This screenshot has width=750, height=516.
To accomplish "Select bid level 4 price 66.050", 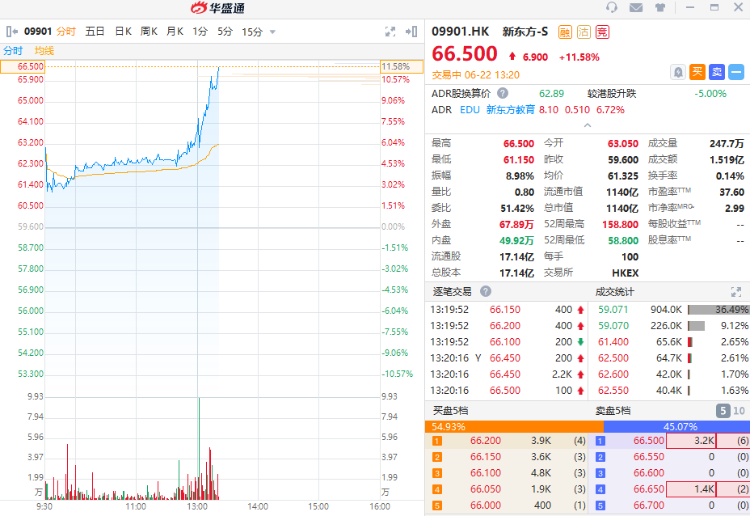I will pos(485,489).
